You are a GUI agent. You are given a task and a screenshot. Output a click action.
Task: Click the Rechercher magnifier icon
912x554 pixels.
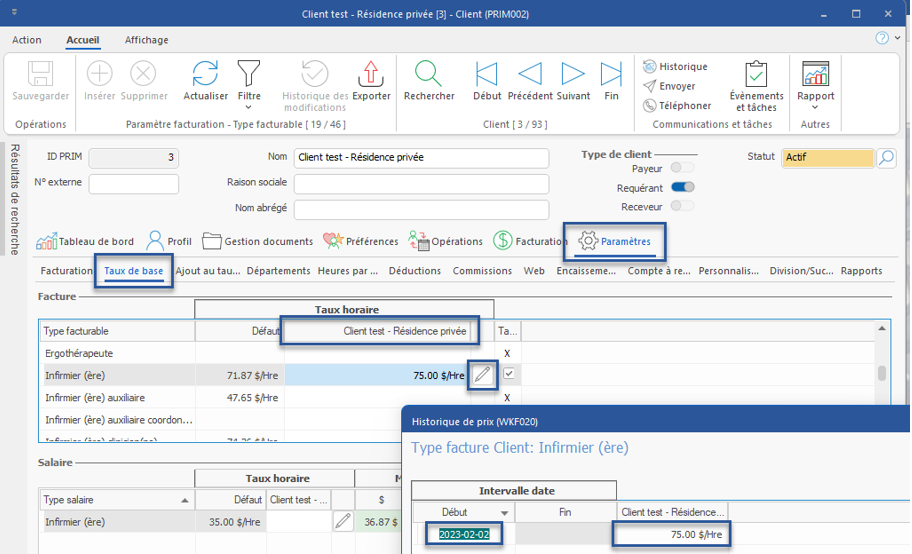coord(429,74)
